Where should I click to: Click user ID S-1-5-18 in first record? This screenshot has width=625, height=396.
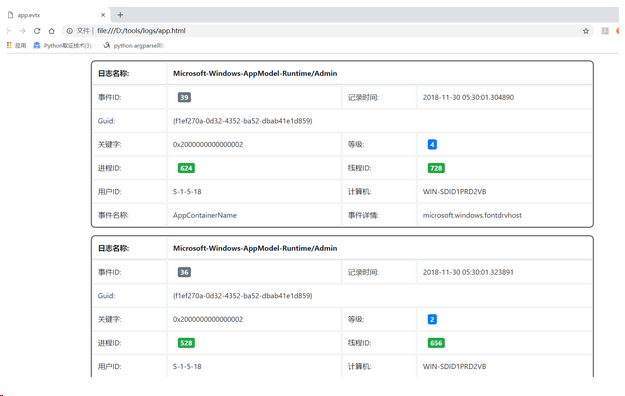[x=187, y=192]
